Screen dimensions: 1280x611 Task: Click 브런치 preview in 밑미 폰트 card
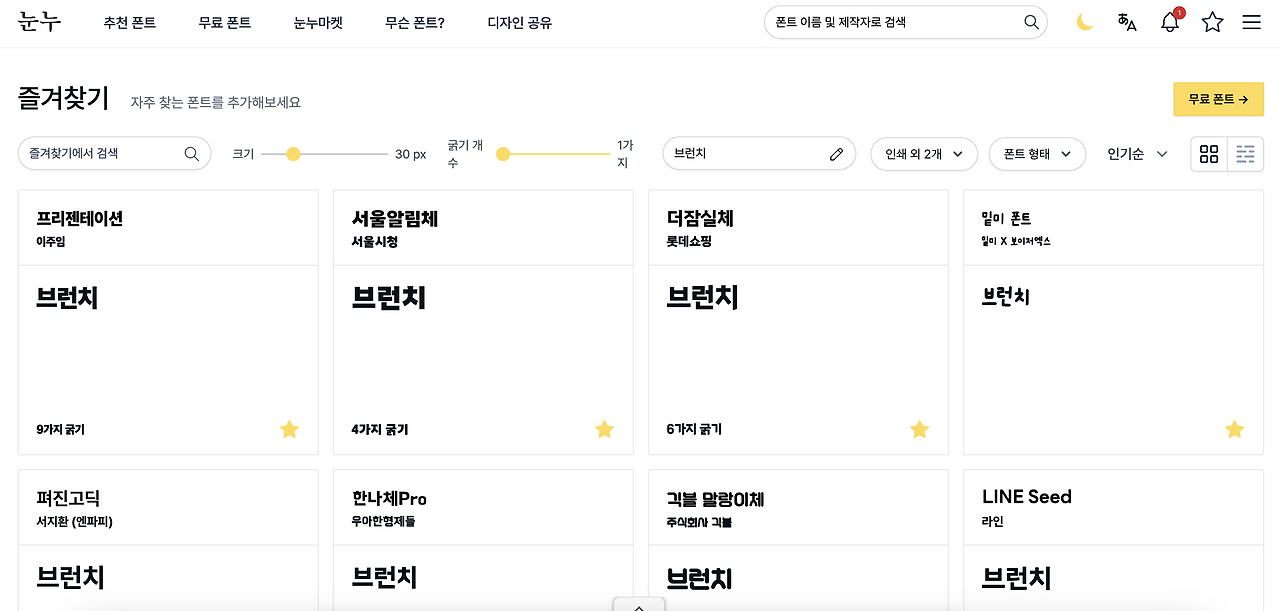pos(1005,297)
